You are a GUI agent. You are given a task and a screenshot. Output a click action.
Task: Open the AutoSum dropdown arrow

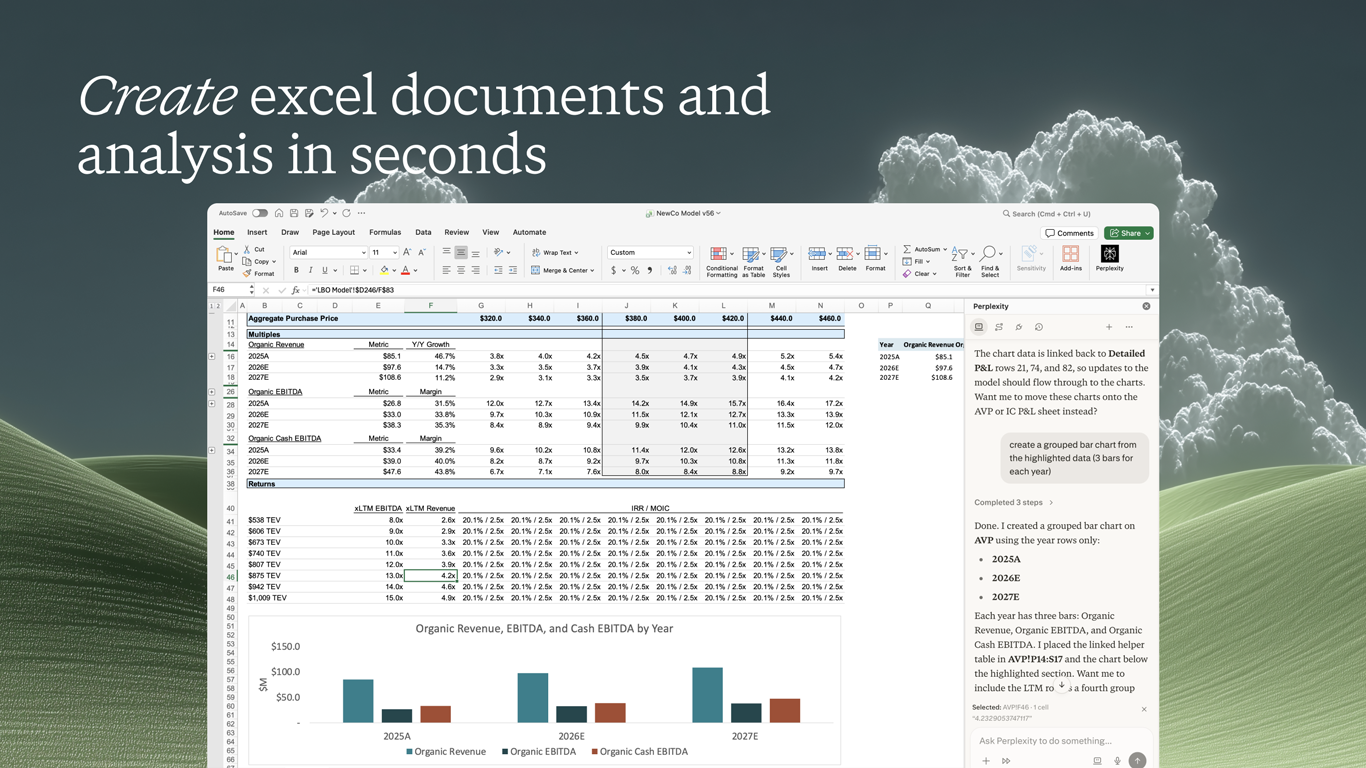pos(945,249)
